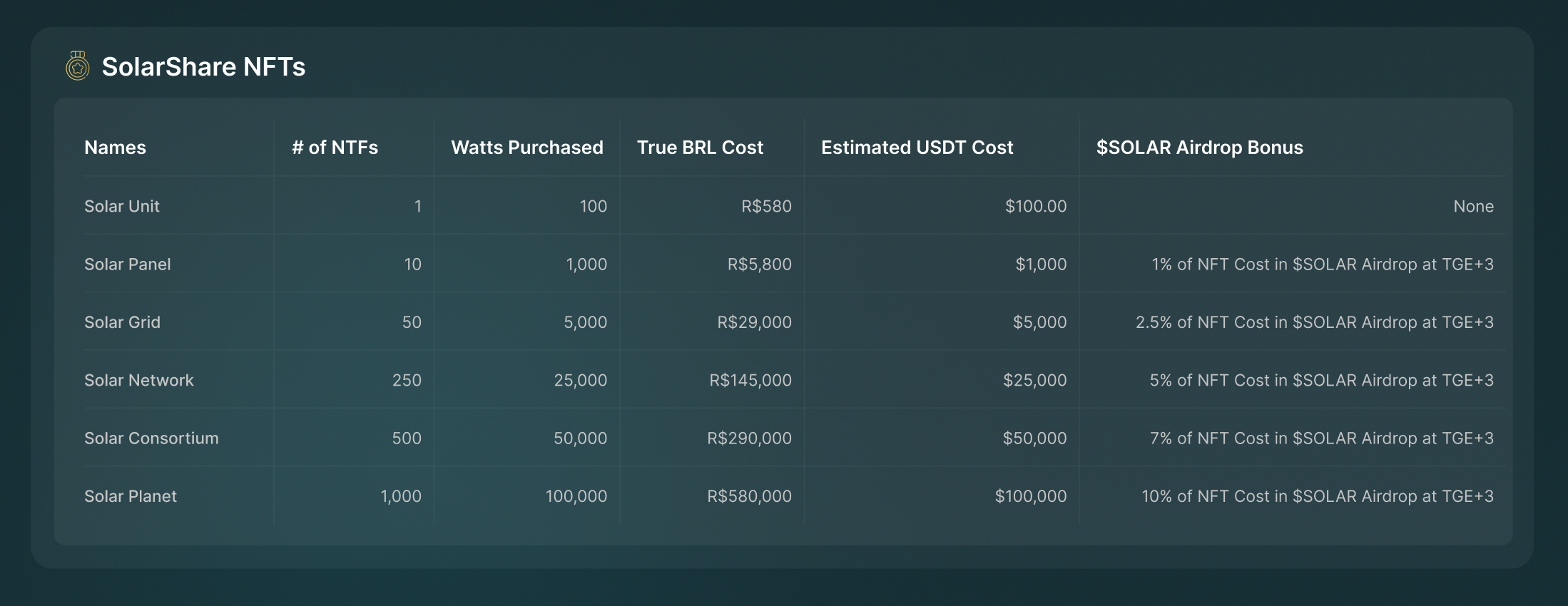
Task: Click the Watts Purchased column header
Action: coord(526,148)
